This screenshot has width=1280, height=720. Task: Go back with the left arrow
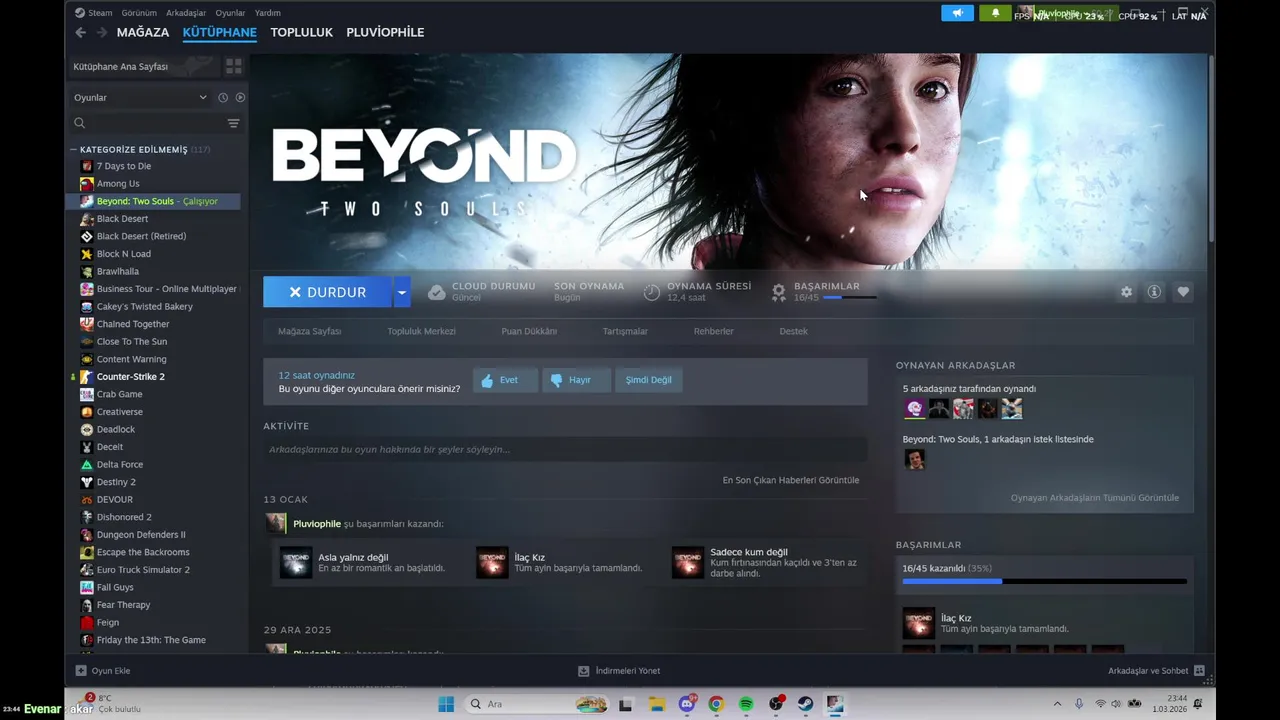pos(81,32)
